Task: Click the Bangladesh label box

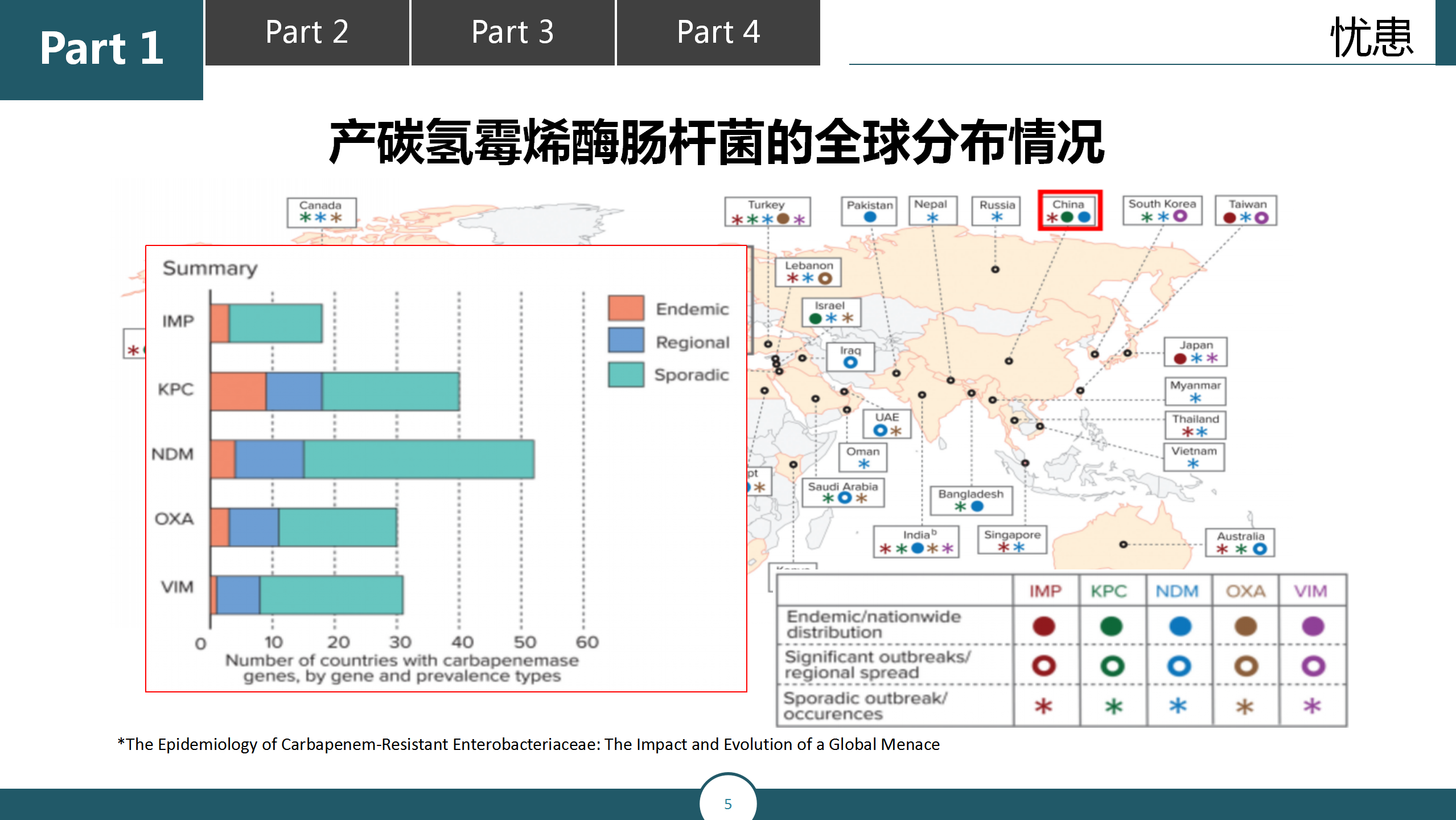Action: point(971,501)
